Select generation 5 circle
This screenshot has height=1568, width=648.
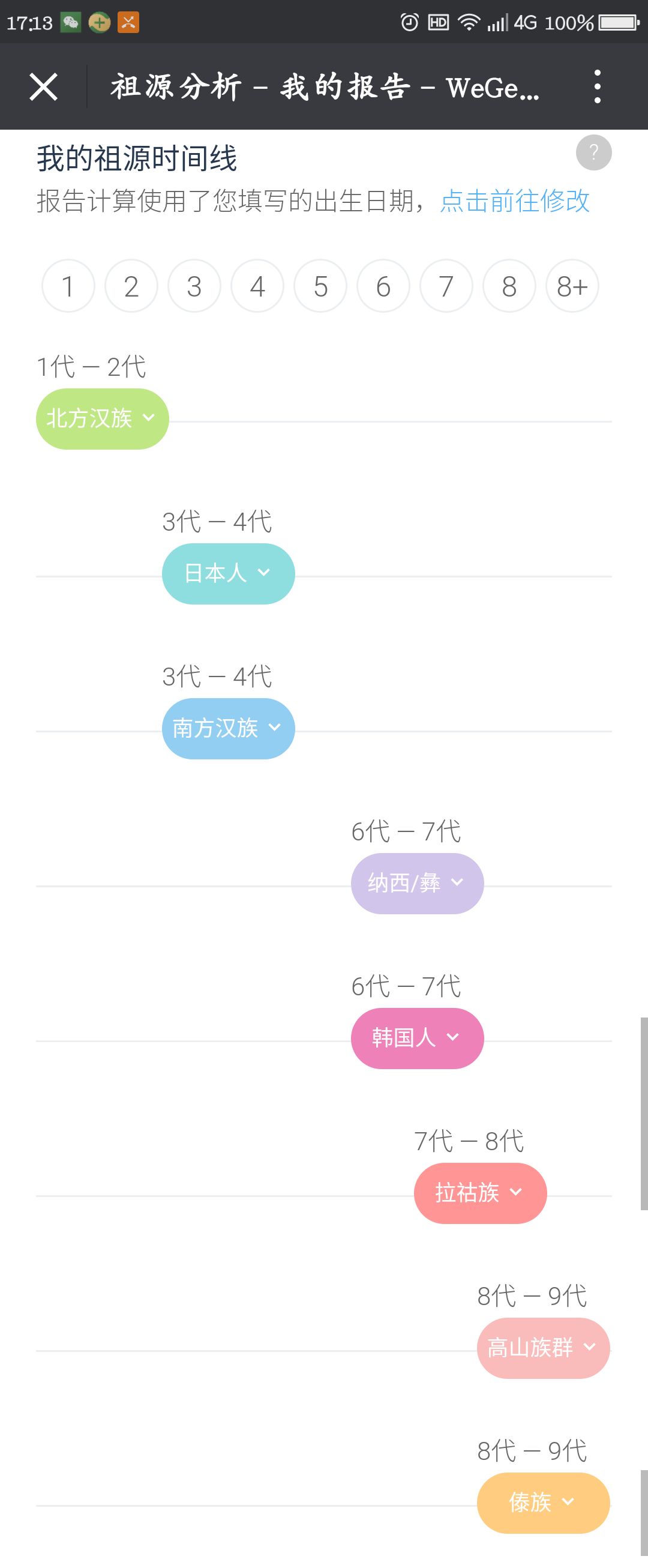pos(320,286)
